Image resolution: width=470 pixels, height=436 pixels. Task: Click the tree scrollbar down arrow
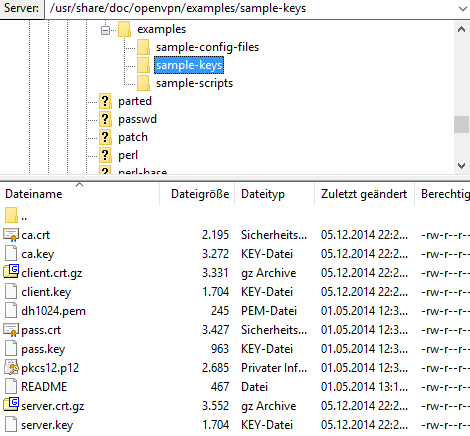(461, 166)
